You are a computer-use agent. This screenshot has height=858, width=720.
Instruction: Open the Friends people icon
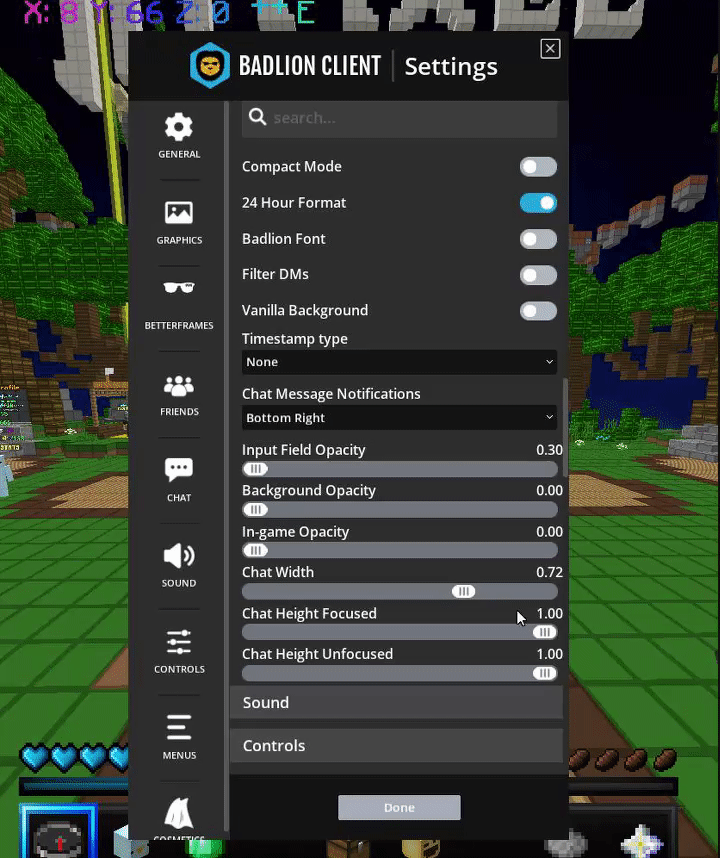coord(179,386)
